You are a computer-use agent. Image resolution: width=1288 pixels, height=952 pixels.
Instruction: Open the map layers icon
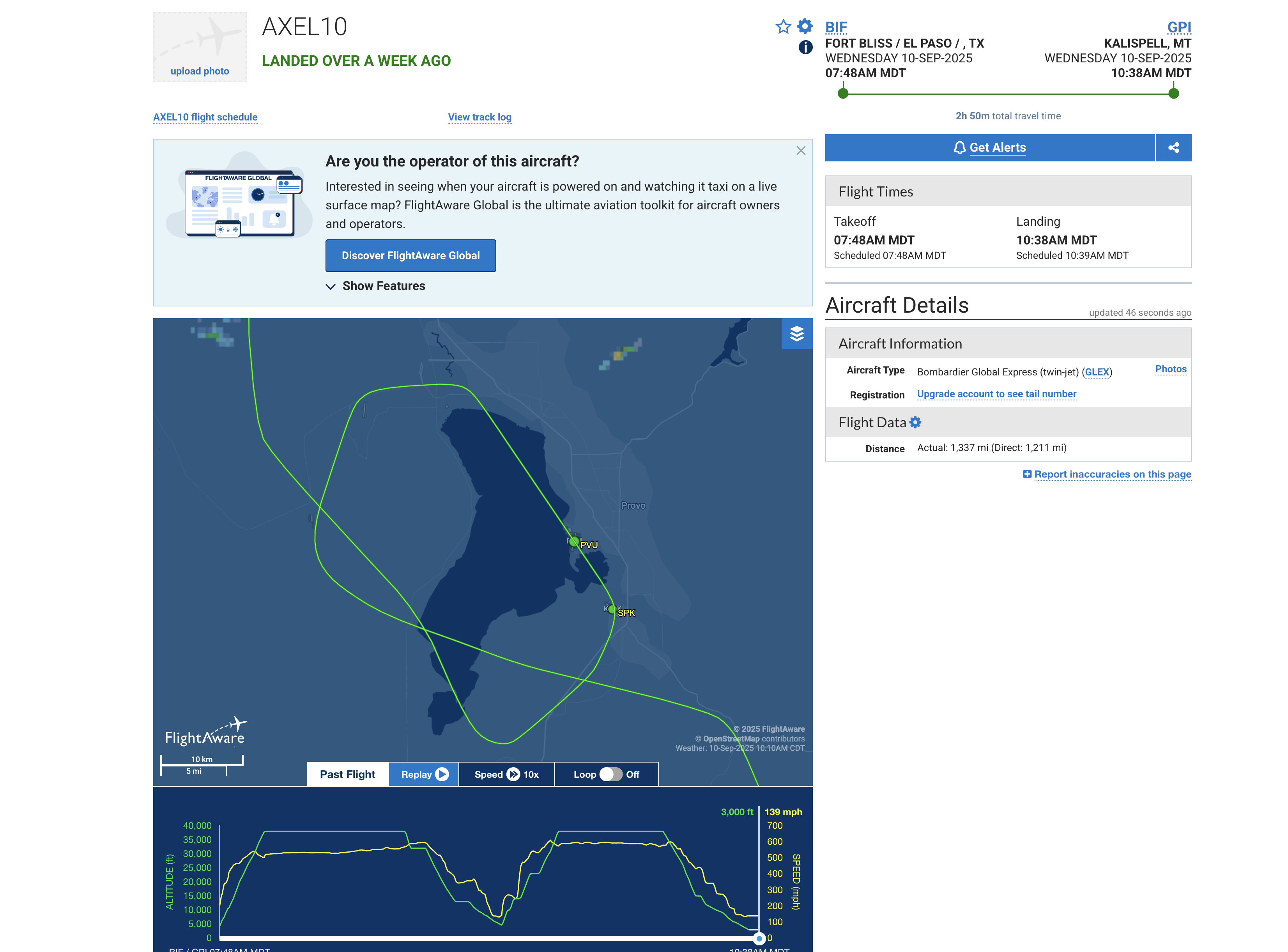pos(796,334)
